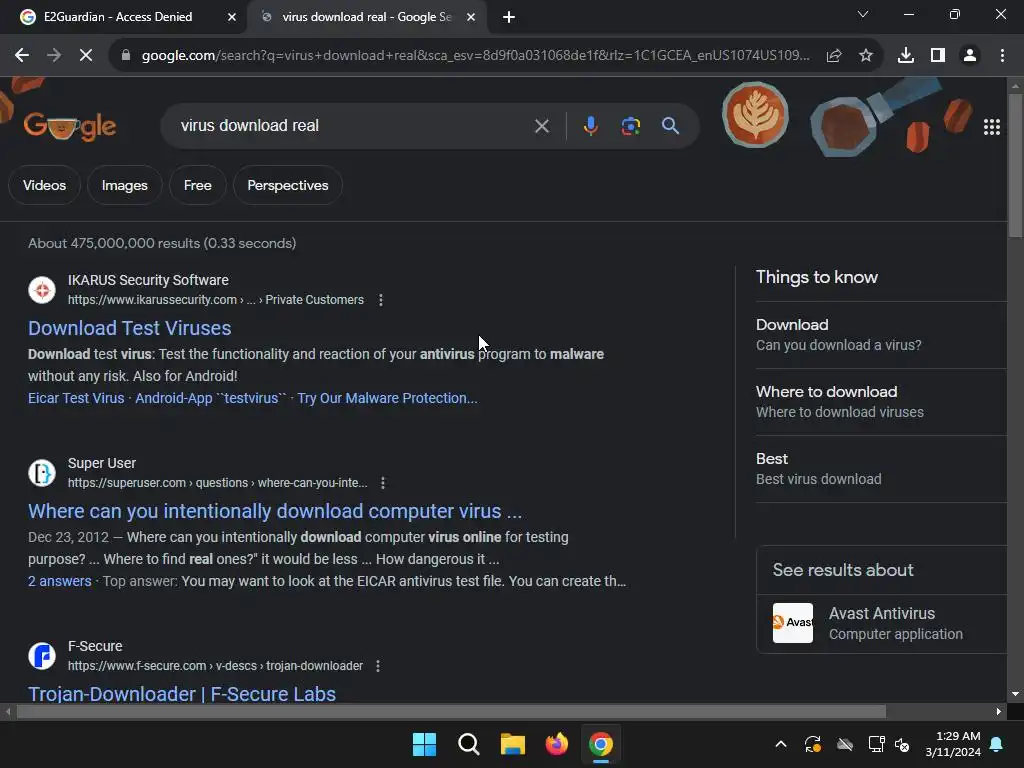Screen dimensions: 1024x768
Task: Start voice search with microphone
Action: [x=590, y=126]
